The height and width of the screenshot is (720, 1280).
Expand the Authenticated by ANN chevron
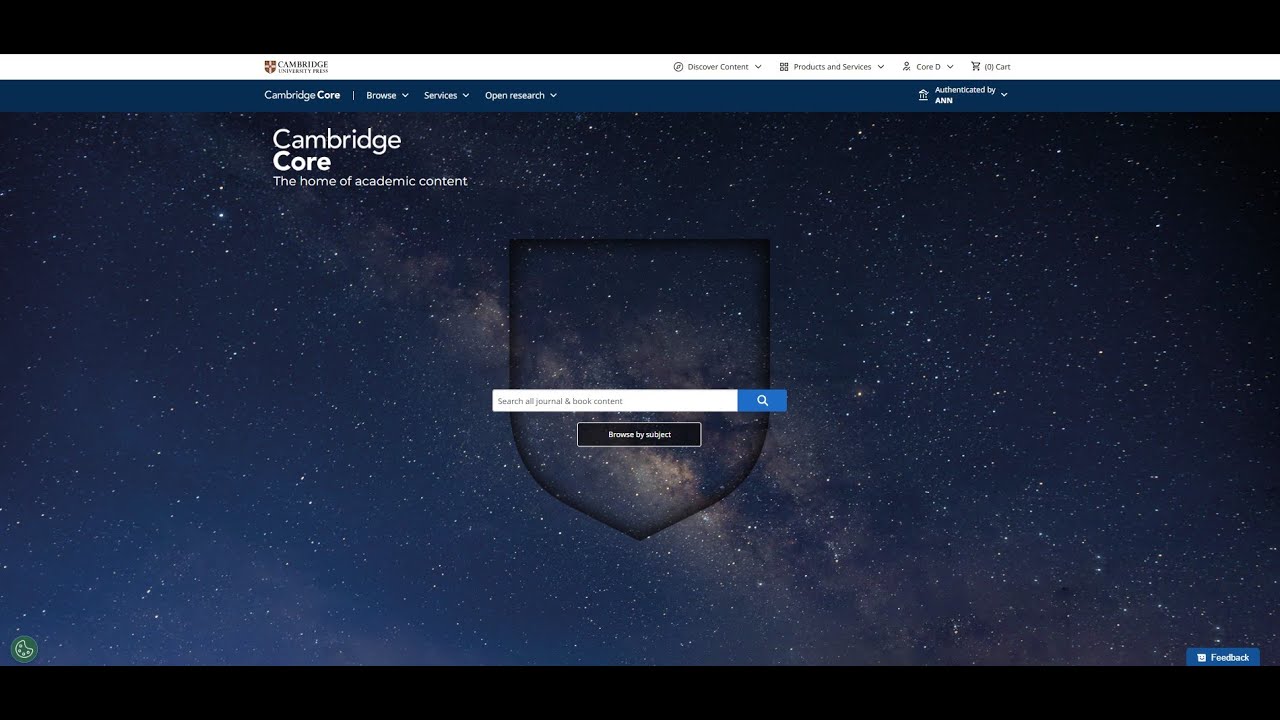pyautogui.click(x=1004, y=94)
